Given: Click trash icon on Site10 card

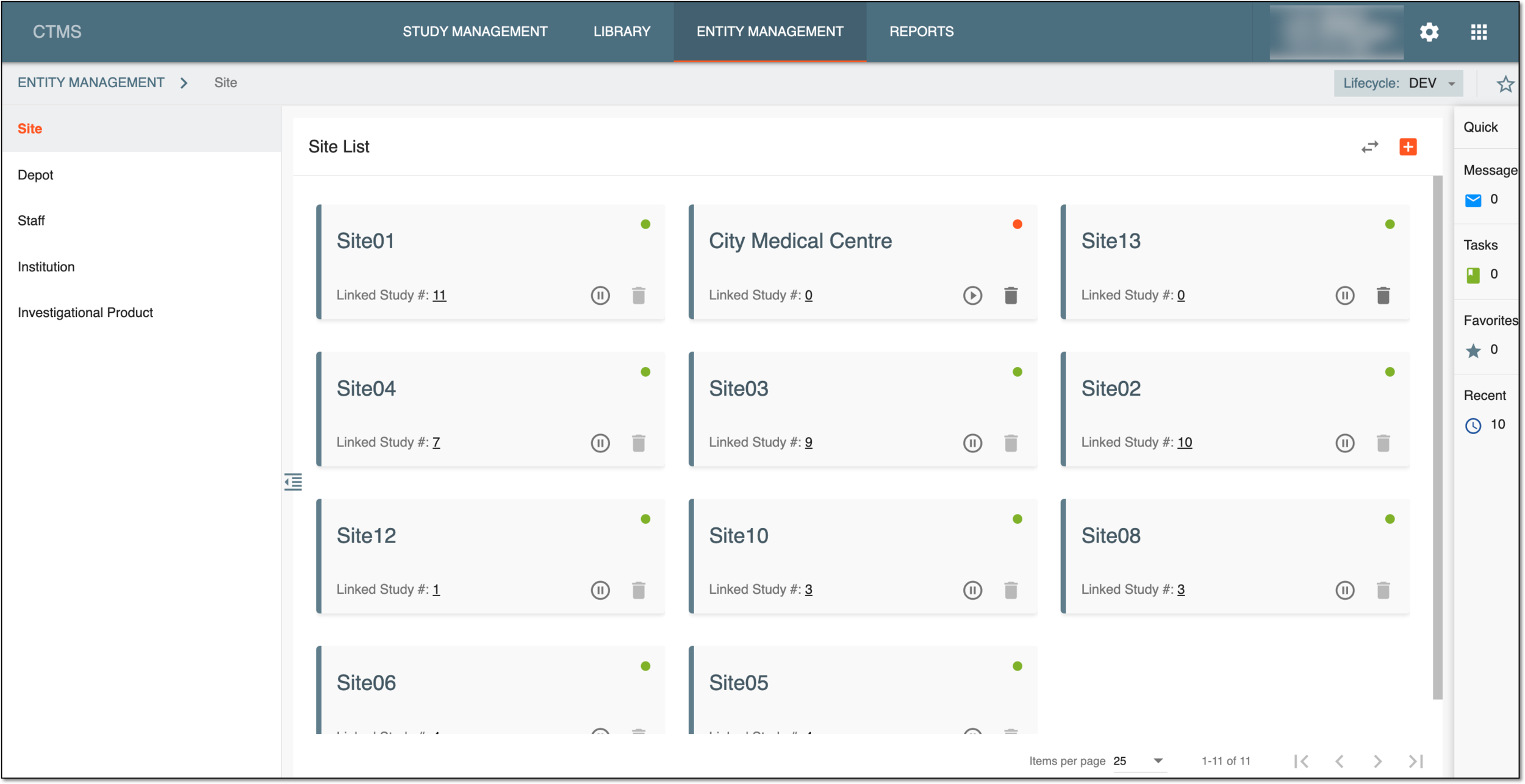Looking at the screenshot, I should (1011, 590).
